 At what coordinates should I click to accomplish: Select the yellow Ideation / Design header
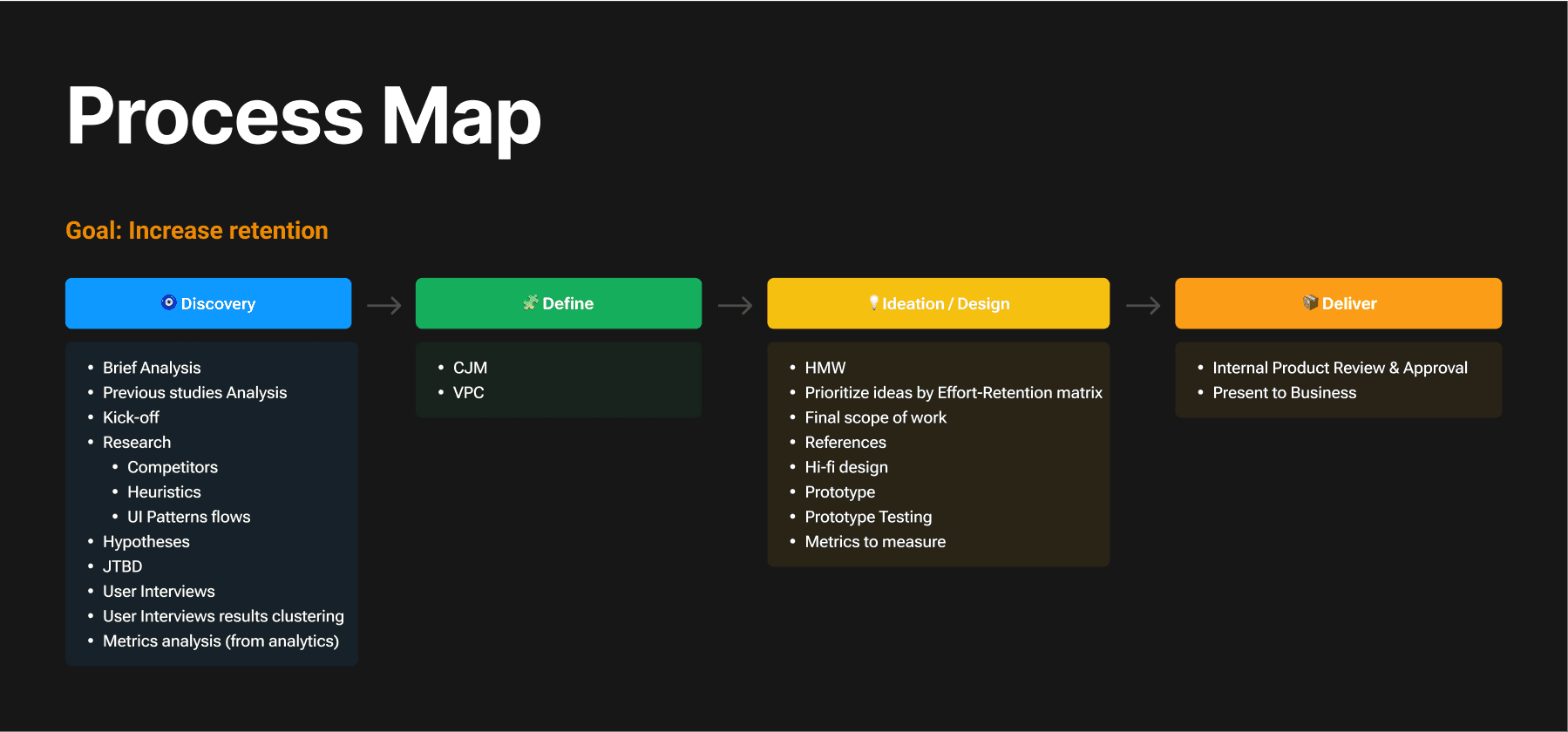click(938, 303)
